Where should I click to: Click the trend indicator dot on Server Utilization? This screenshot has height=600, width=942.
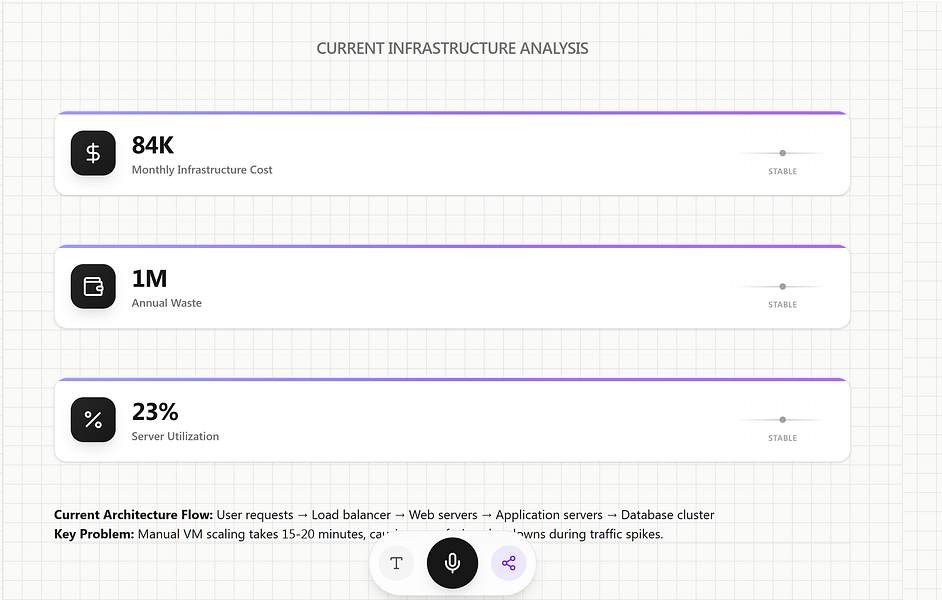point(782,420)
